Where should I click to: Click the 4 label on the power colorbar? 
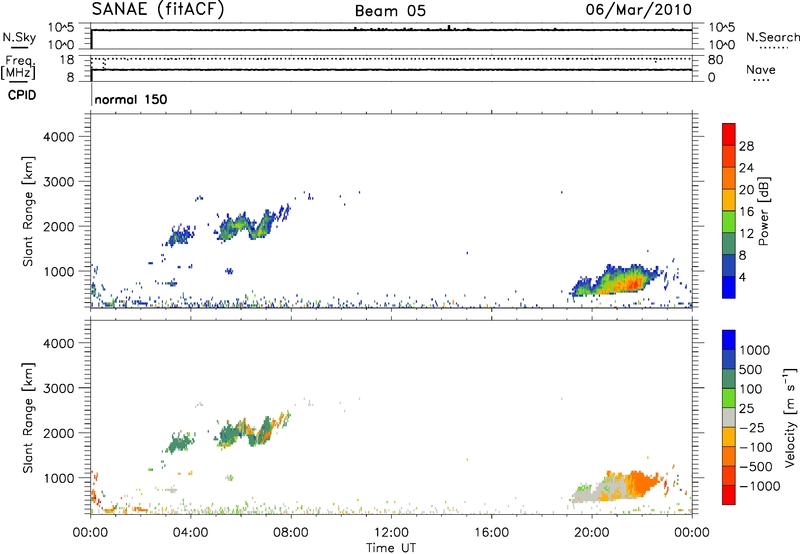(742, 277)
